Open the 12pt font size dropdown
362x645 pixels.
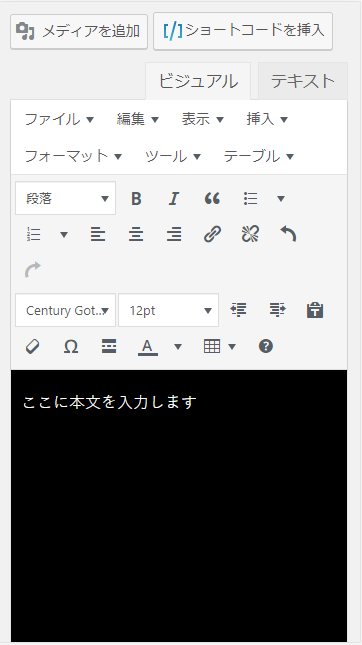(x=168, y=310)
